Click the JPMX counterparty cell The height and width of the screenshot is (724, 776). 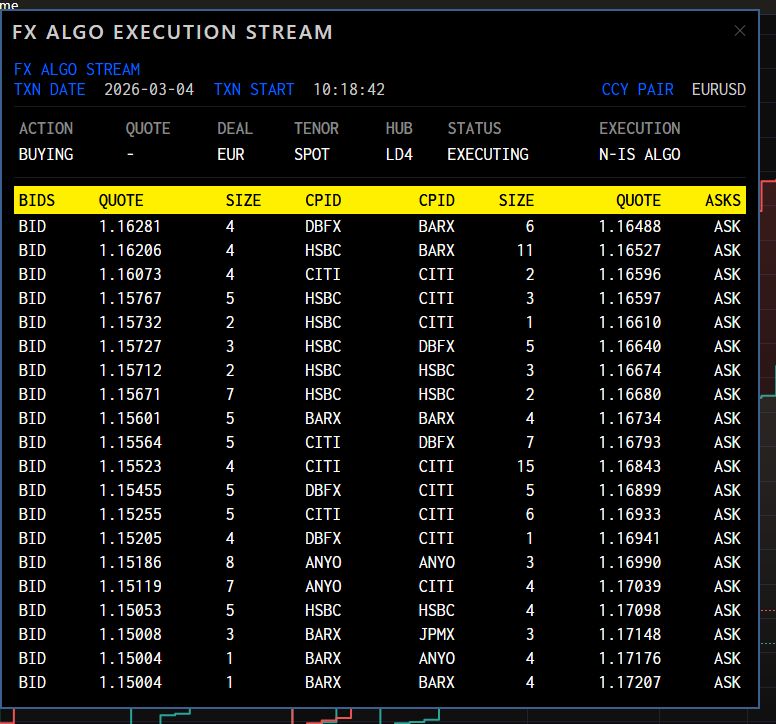coord(436,635)
